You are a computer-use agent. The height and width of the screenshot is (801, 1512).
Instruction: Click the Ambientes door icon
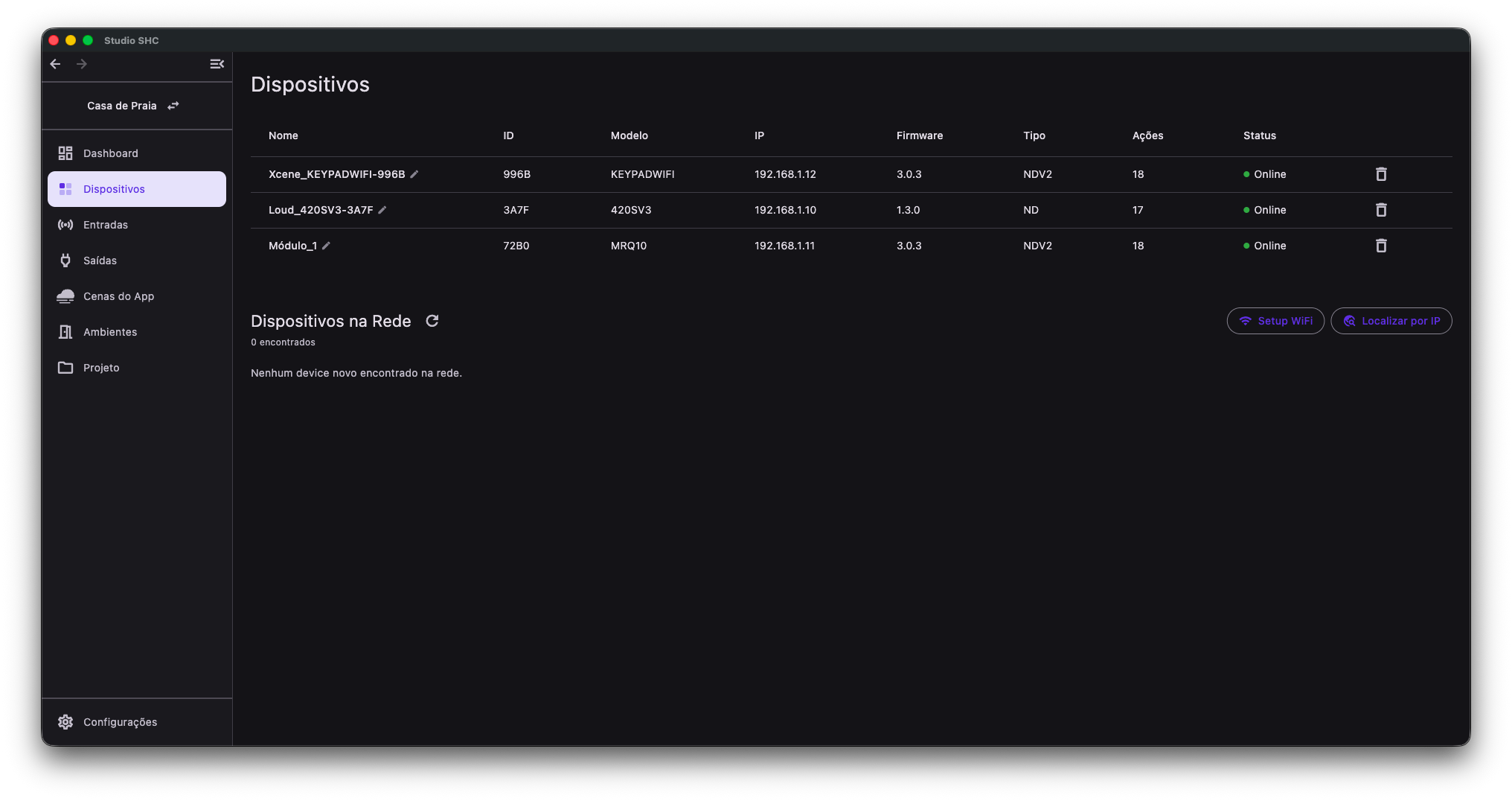tap(65, 332)
